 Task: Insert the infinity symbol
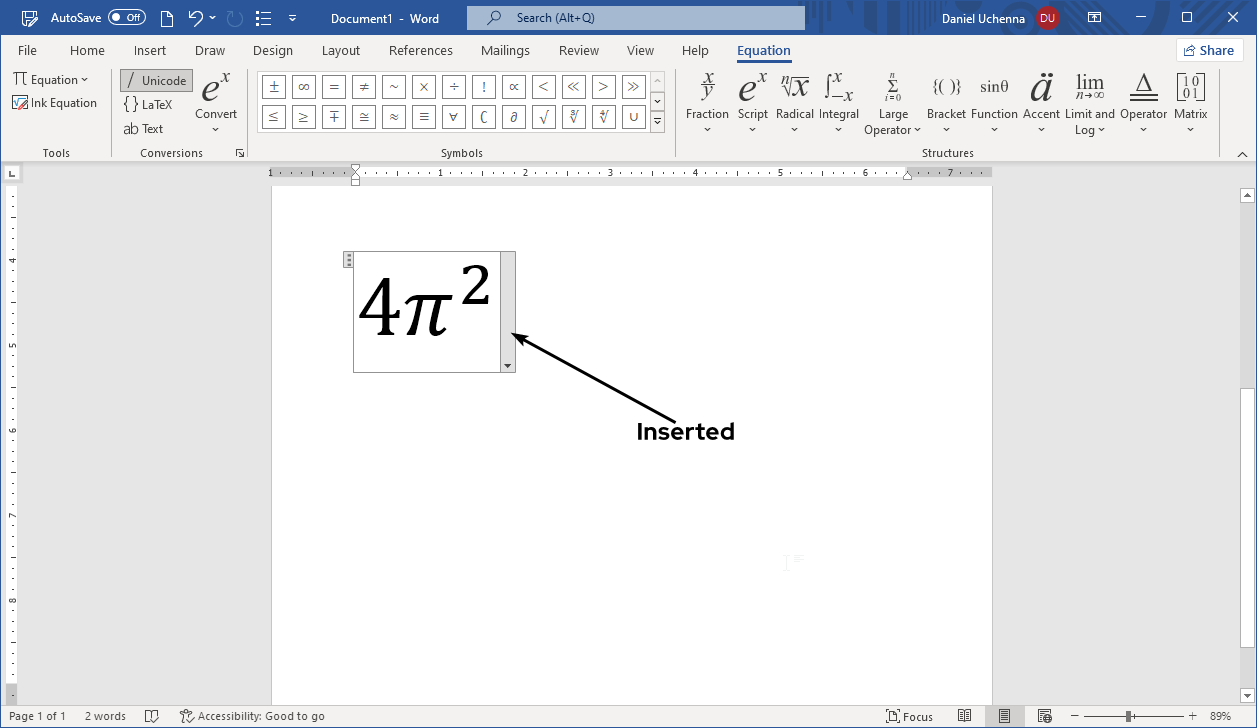tap(303, 87)
